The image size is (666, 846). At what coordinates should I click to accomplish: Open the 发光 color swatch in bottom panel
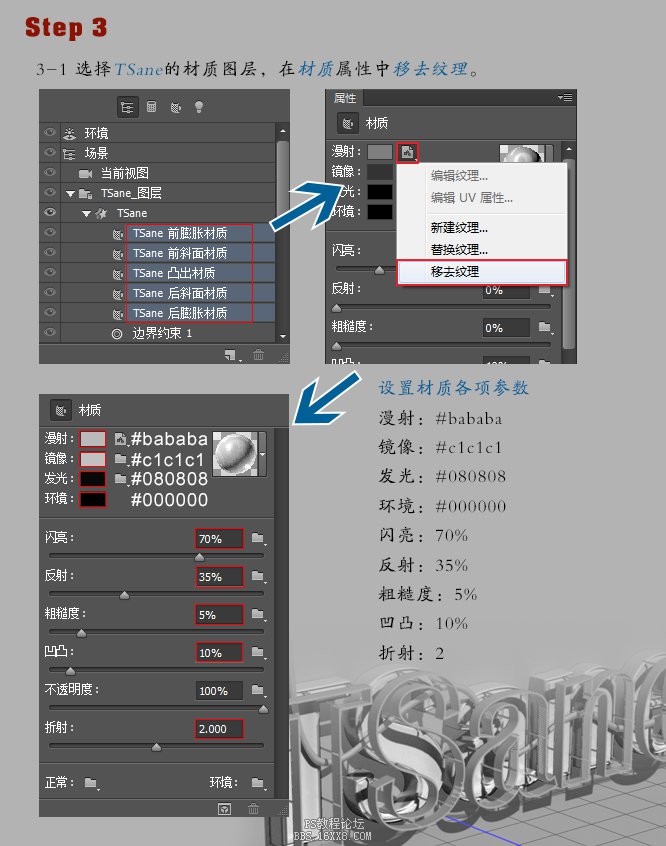93,479
